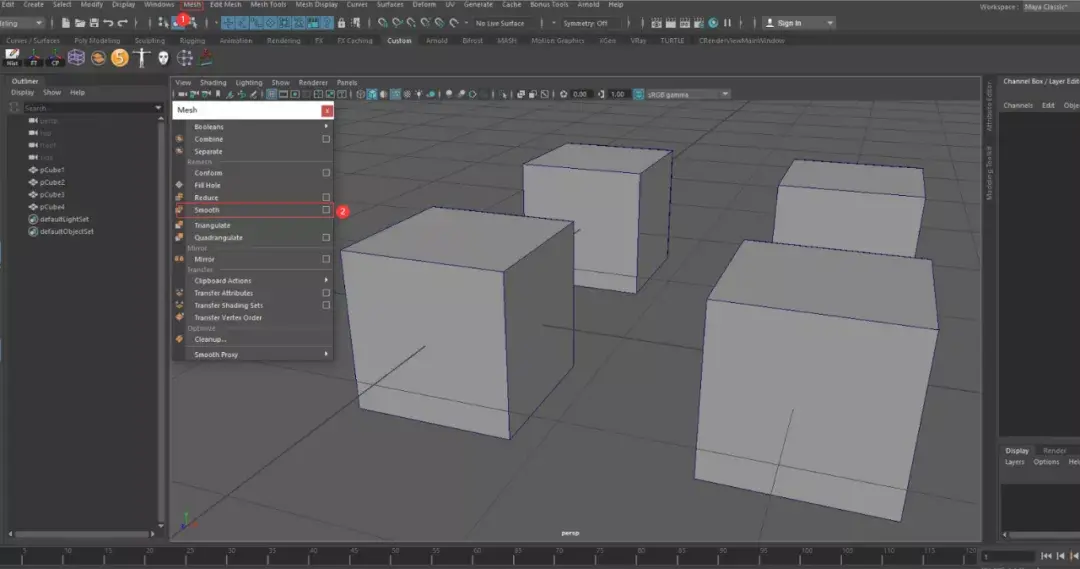1080x569 pixels.
Task: Open the Edit Mesh menu
Action: [226, 4]
